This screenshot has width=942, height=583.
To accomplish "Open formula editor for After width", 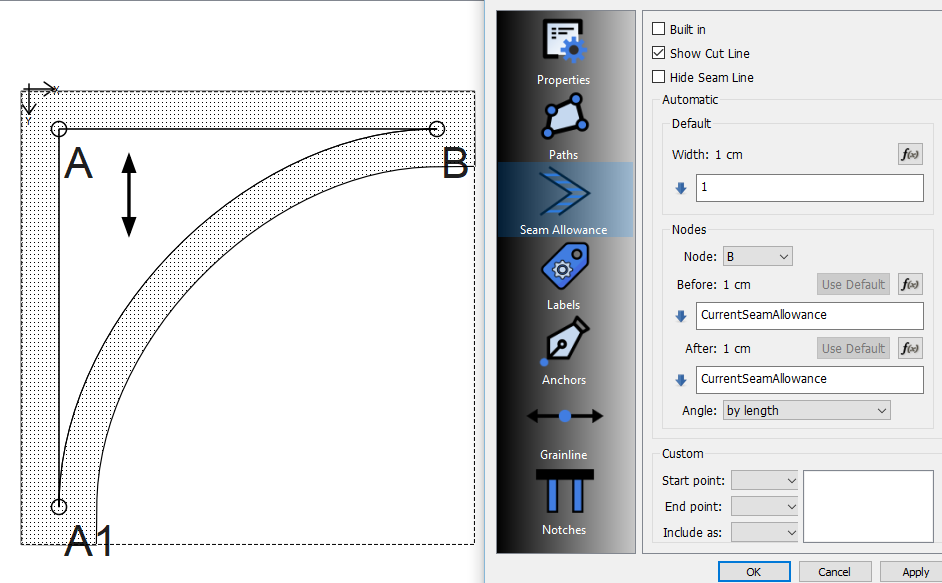I will [x=909, y=348].
